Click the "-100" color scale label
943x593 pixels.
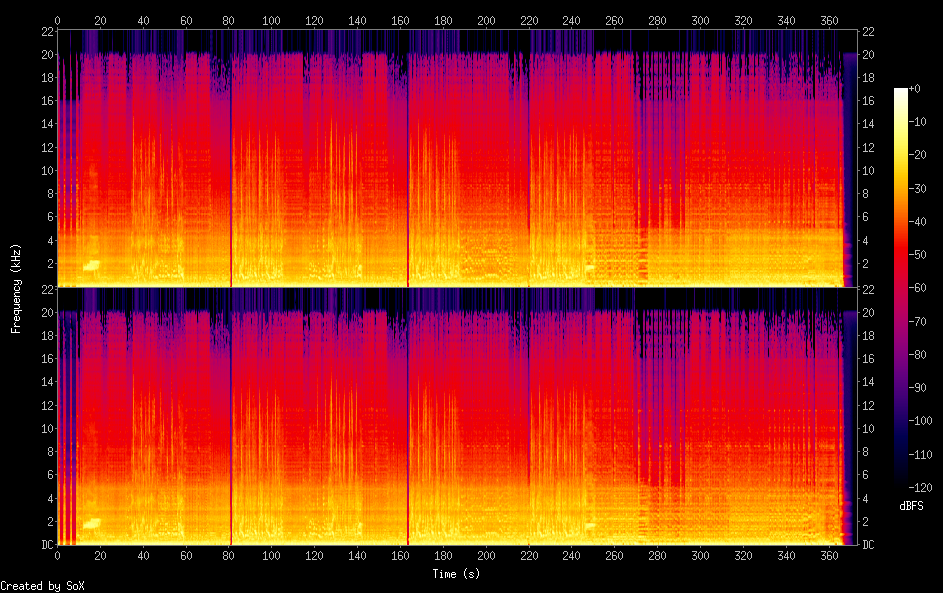(920, 420)
